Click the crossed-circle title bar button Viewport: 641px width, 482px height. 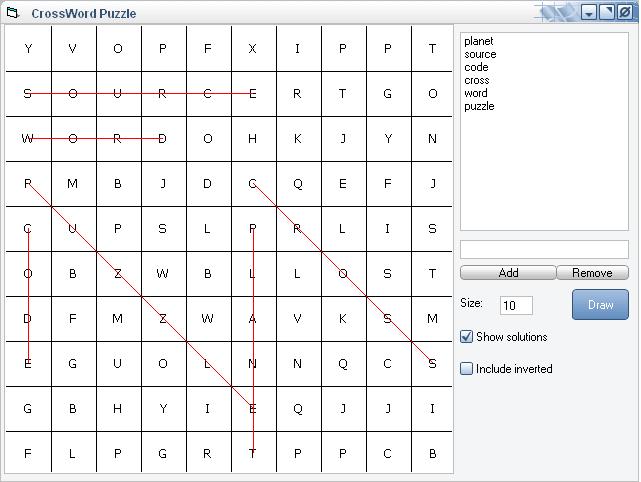[x=625, y=13]
